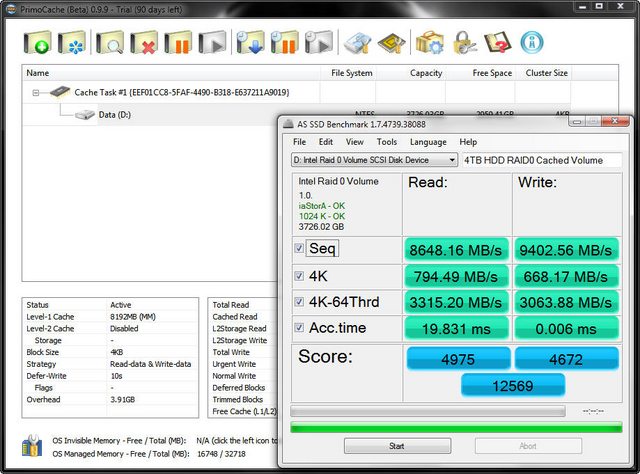
Task: Open the padlock license key icon
Action: point(464,42)
